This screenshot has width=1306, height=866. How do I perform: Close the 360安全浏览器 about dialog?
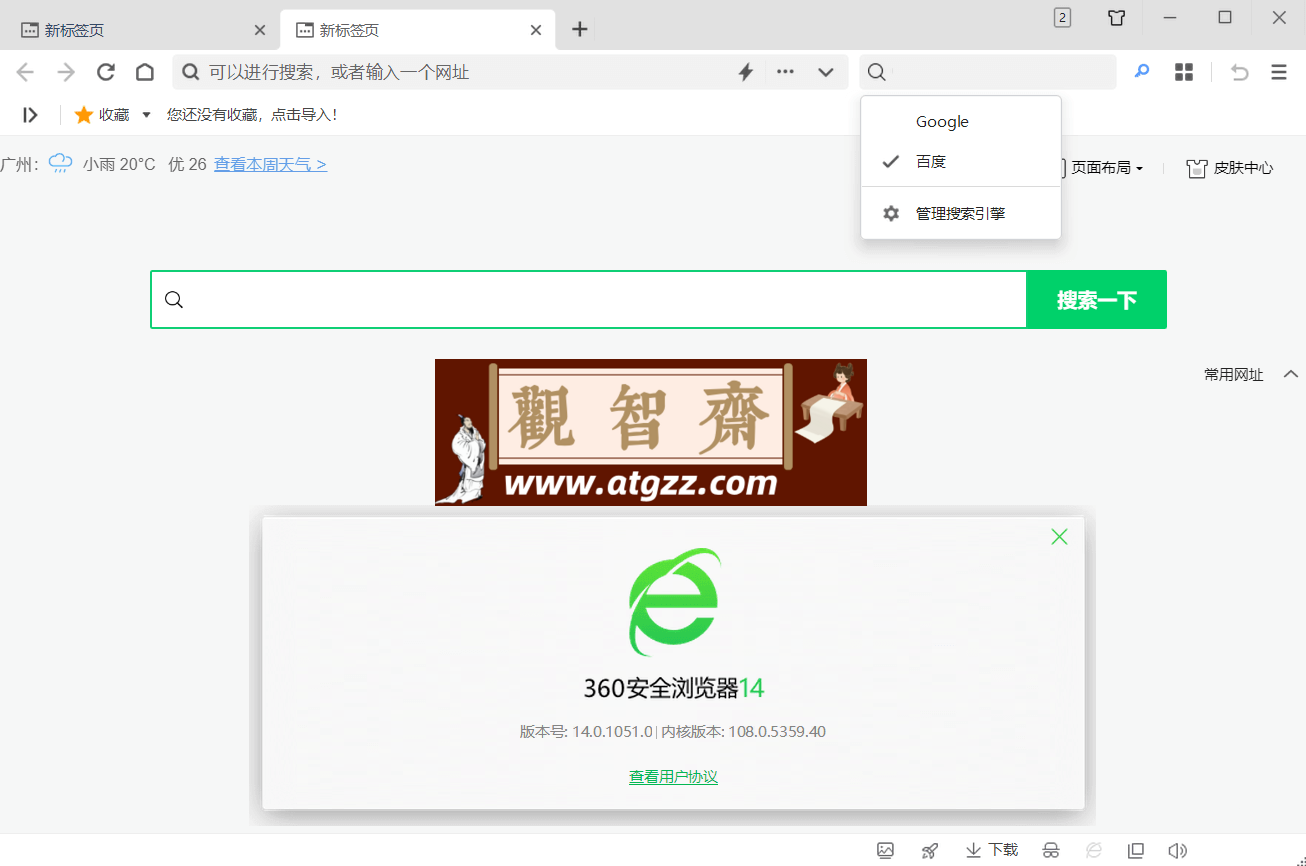point(1060,537)
